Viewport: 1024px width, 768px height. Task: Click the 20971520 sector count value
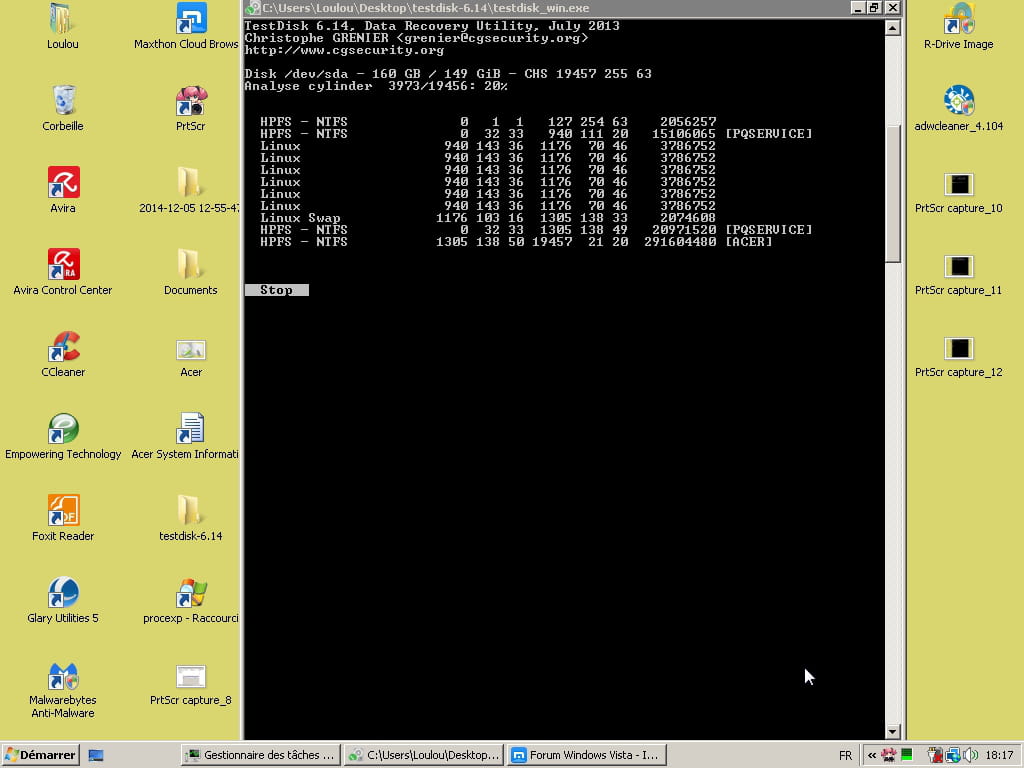coord(684,230)
